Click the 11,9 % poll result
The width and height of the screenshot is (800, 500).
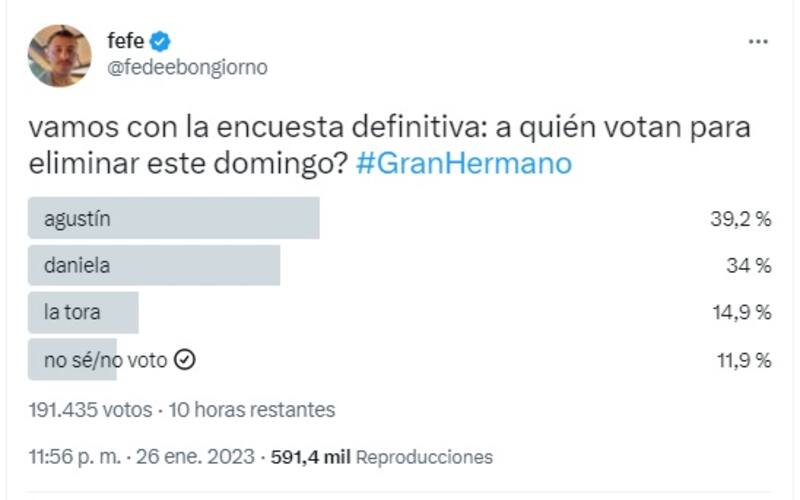[x=739, y=360]
